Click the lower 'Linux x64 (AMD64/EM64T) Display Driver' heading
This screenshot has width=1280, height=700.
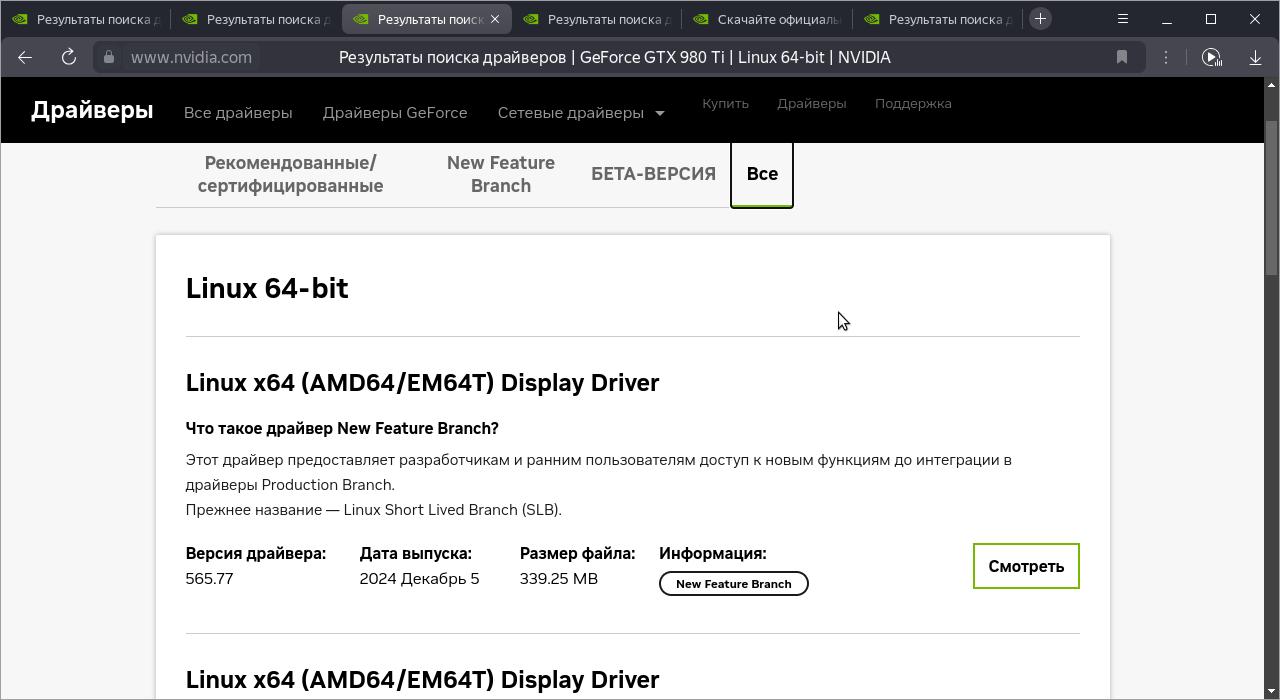(422, 680)
